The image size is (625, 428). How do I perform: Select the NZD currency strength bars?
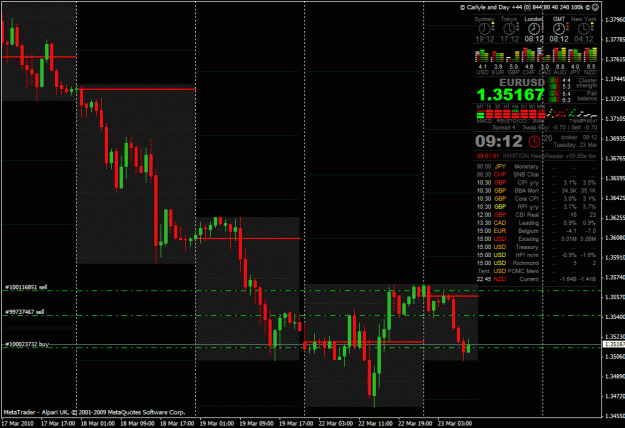[x=590, y=56]
